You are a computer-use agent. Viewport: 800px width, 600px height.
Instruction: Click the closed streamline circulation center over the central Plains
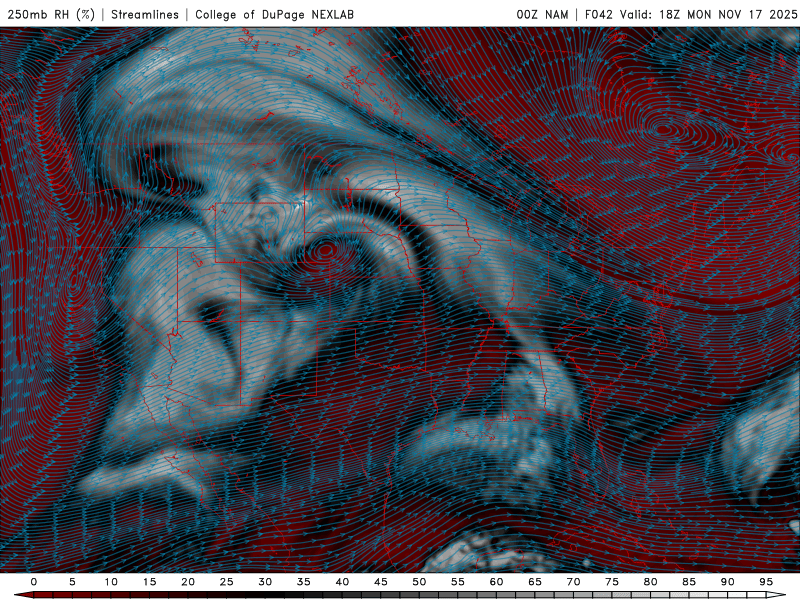325,251
